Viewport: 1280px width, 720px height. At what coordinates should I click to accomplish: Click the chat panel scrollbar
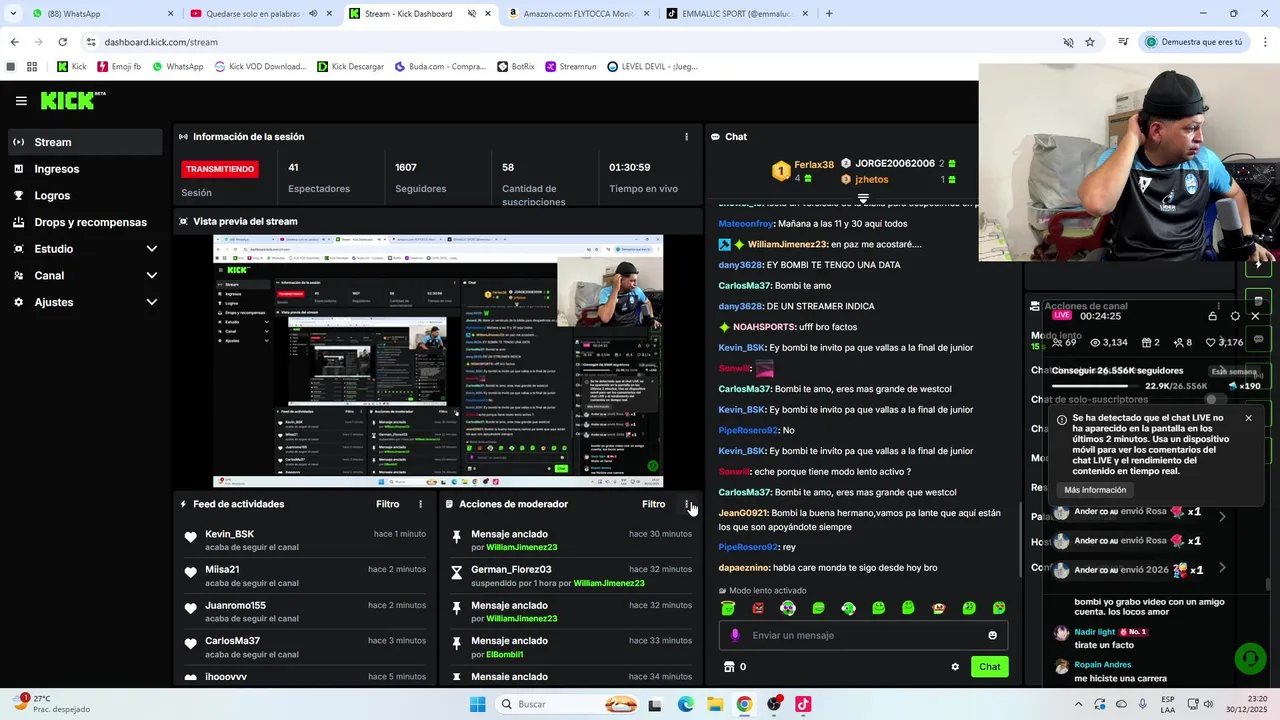click(1020, 540)
